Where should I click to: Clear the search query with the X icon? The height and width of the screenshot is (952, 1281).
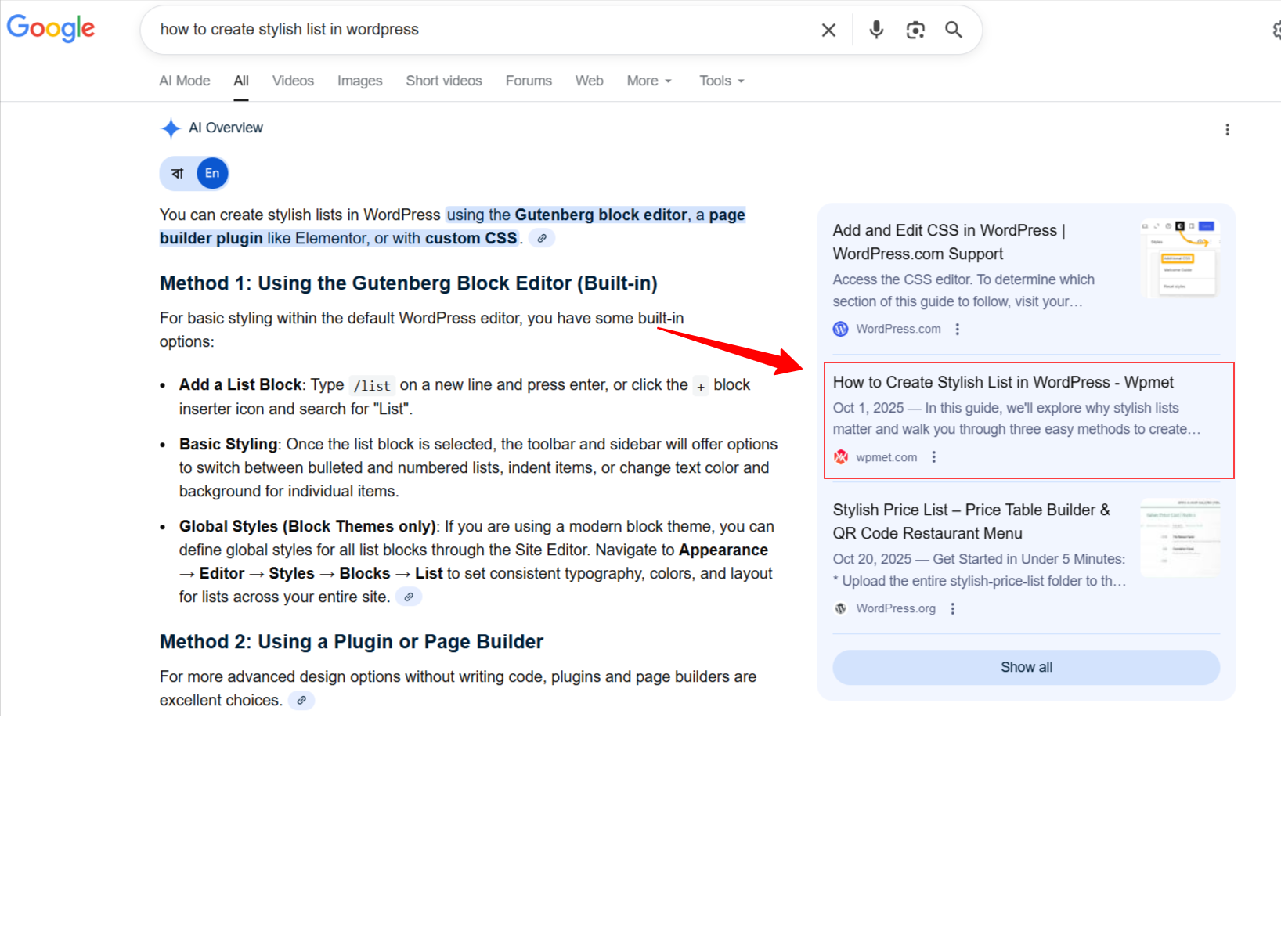[x=828, y=29]
